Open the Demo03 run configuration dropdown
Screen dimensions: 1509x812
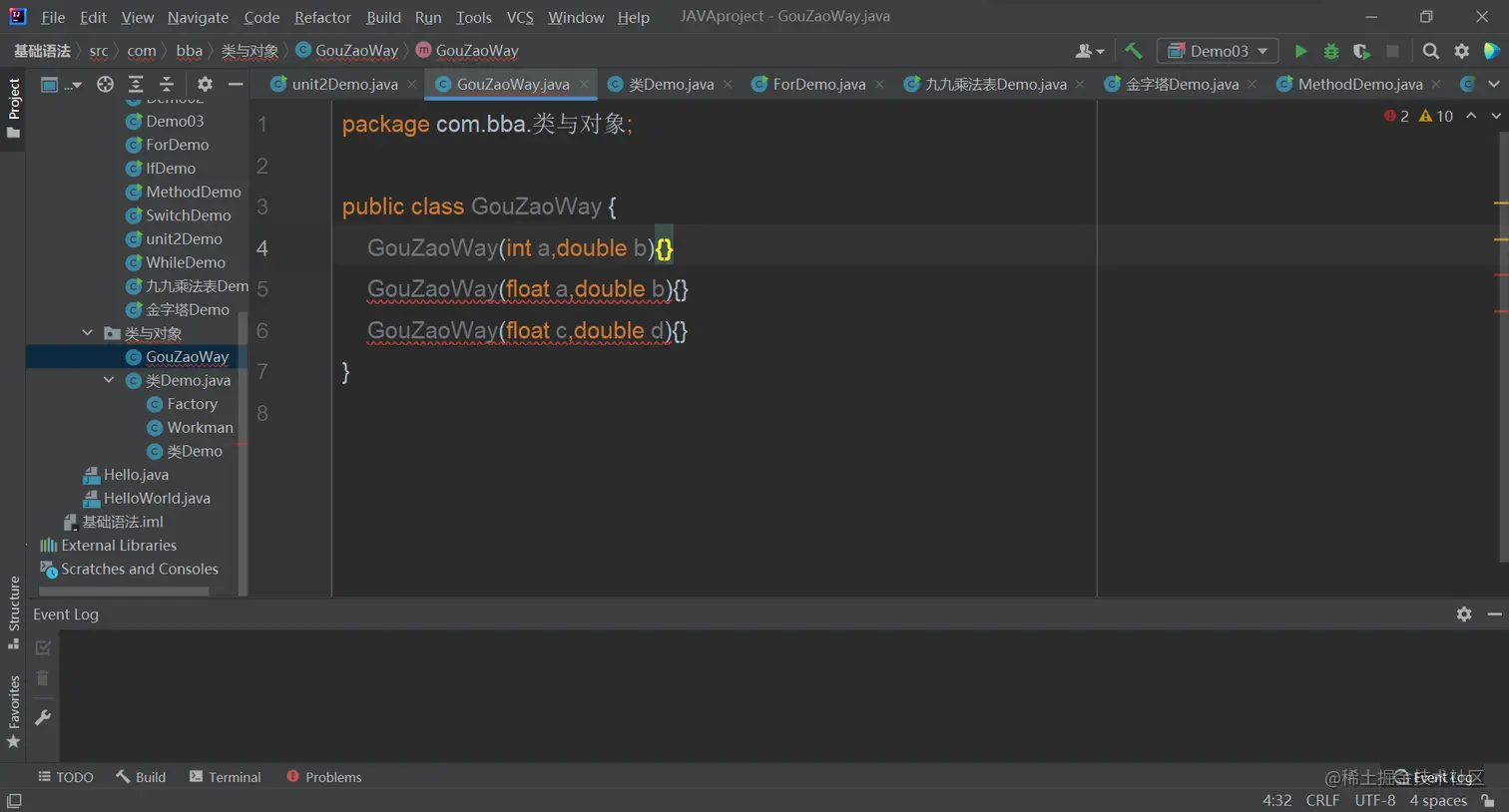click(1217, 51)
